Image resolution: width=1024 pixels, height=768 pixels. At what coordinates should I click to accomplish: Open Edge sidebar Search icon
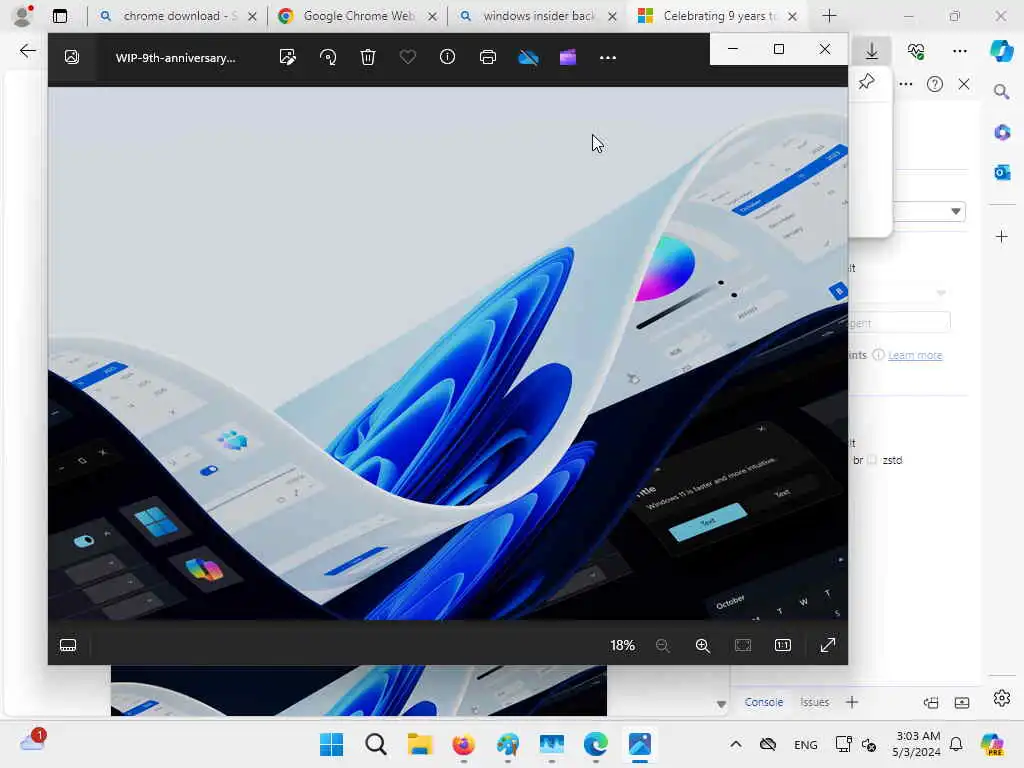click(1002, 91)
